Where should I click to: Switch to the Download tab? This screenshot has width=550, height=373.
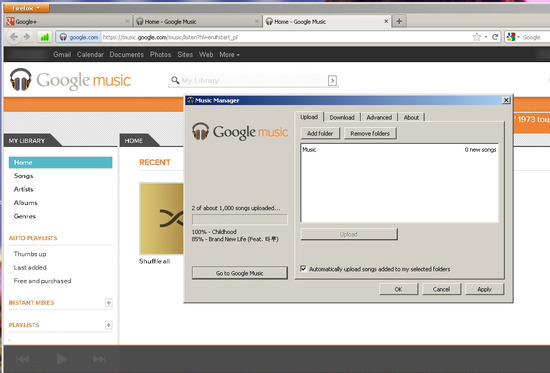point(342,117)
